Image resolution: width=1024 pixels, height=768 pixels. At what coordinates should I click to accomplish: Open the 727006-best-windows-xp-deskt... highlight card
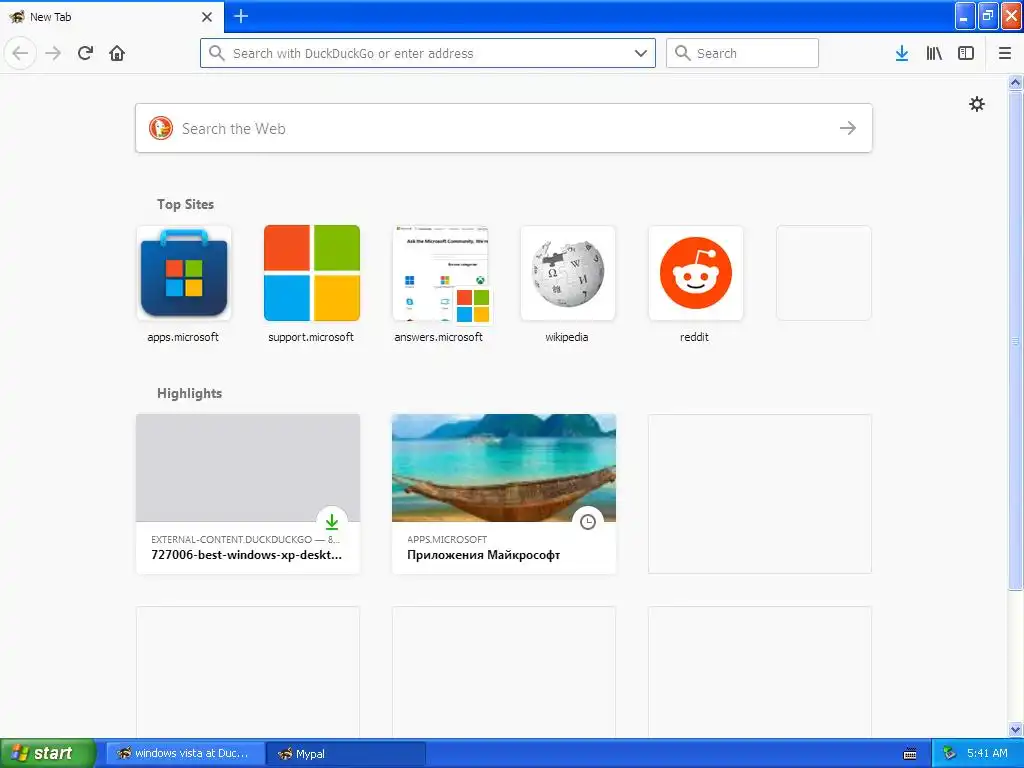click(x=248, y=494)
